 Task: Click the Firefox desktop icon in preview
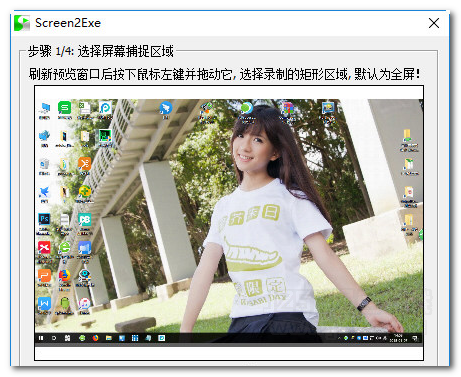pos(64,276)
